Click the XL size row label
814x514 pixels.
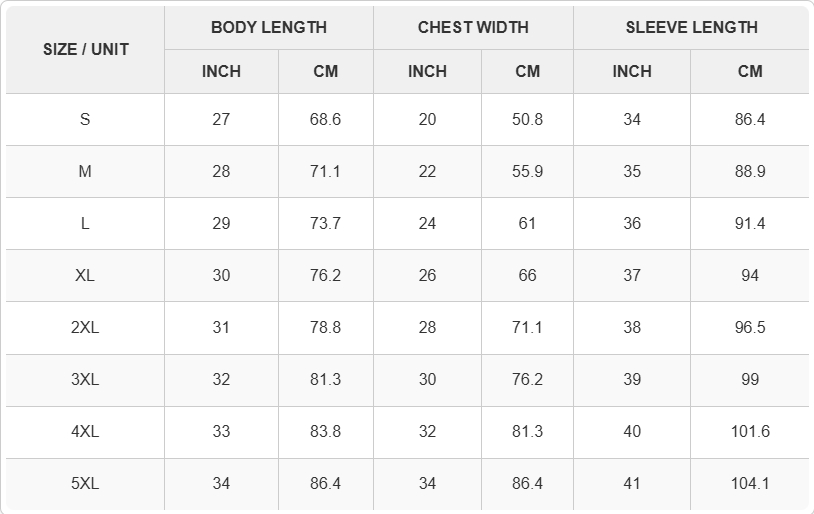pyautogui.click(x=85, y=276)
